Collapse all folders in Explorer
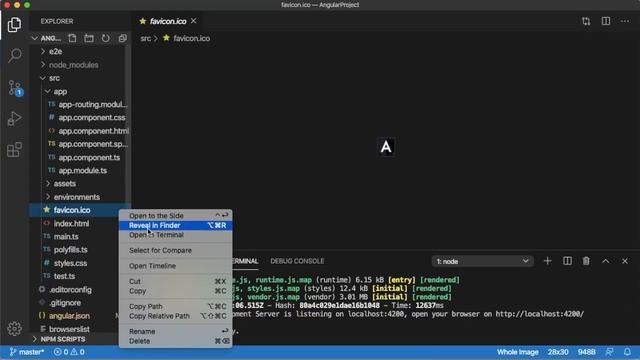 [122, 38]
